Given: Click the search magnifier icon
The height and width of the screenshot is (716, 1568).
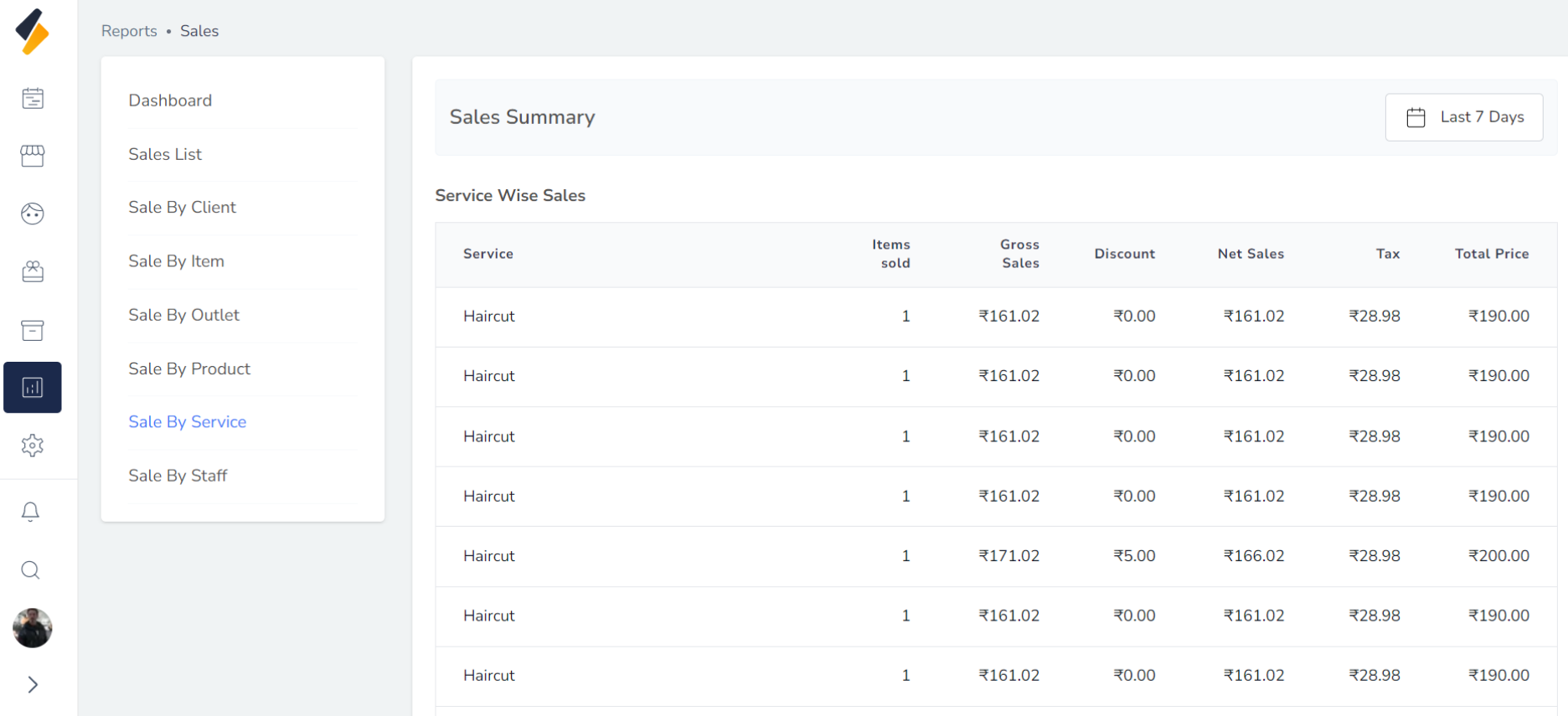Looking at the screenshot, I should pyautogui.click(x=31, y=570).
